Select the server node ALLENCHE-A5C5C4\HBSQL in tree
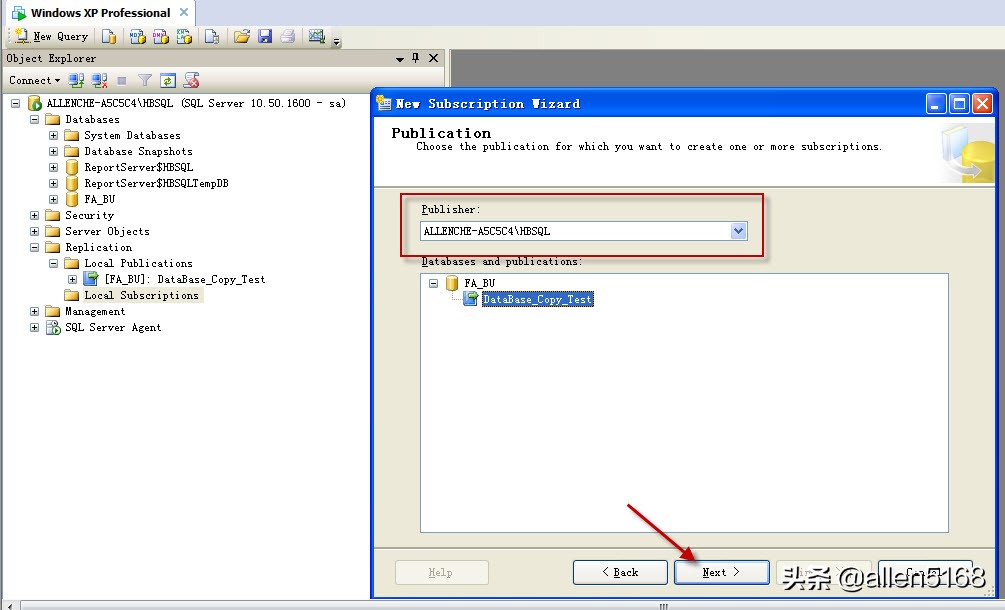 [x=196, y=103]
